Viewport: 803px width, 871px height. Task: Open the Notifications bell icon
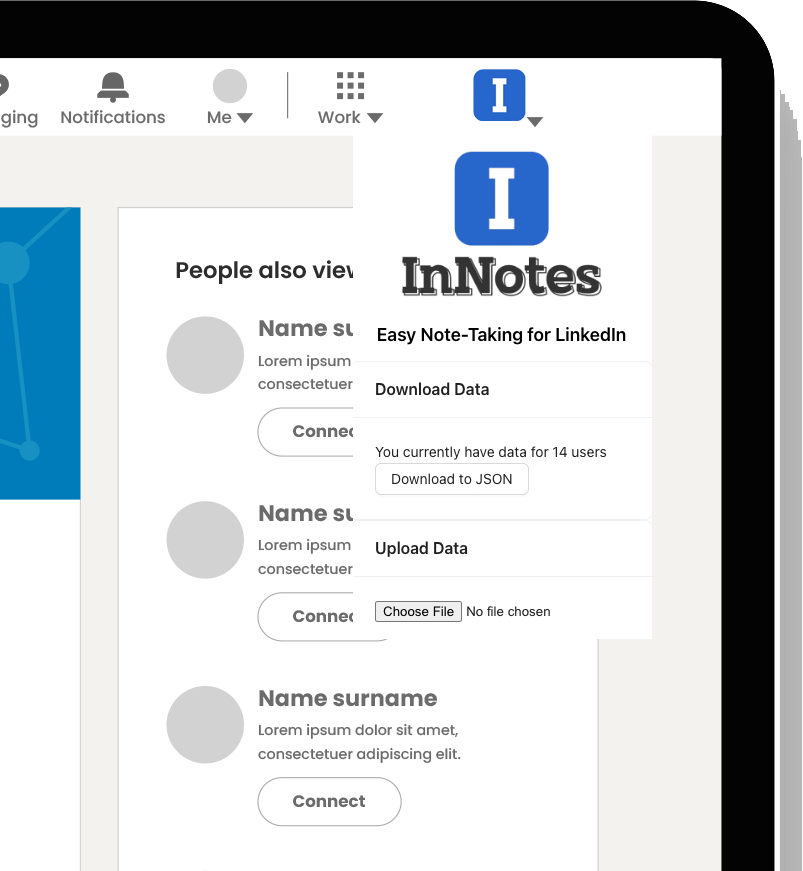coord(113,87)
